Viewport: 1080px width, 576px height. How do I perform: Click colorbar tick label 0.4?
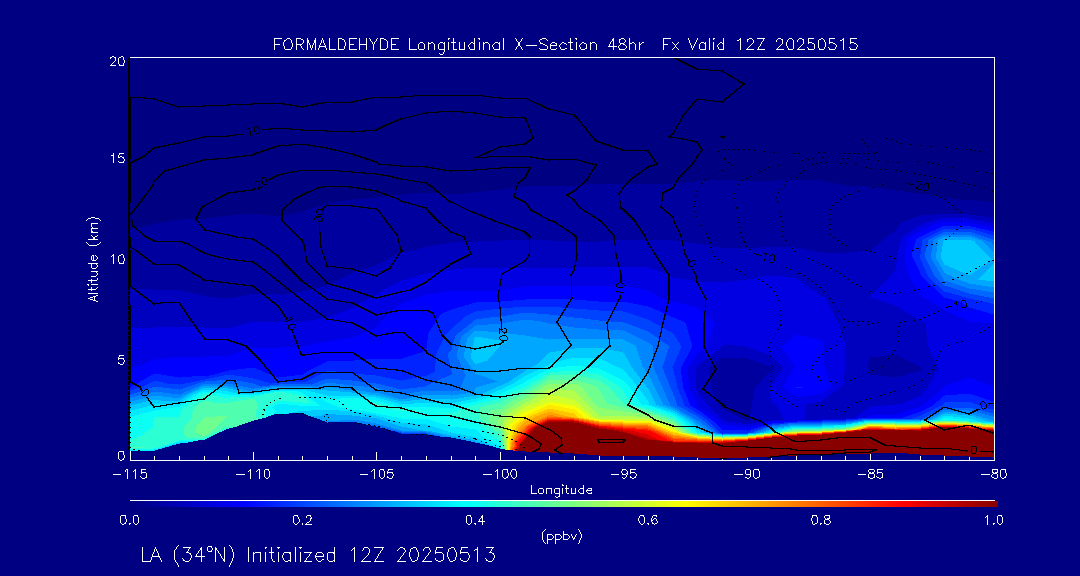click(475, 521)
